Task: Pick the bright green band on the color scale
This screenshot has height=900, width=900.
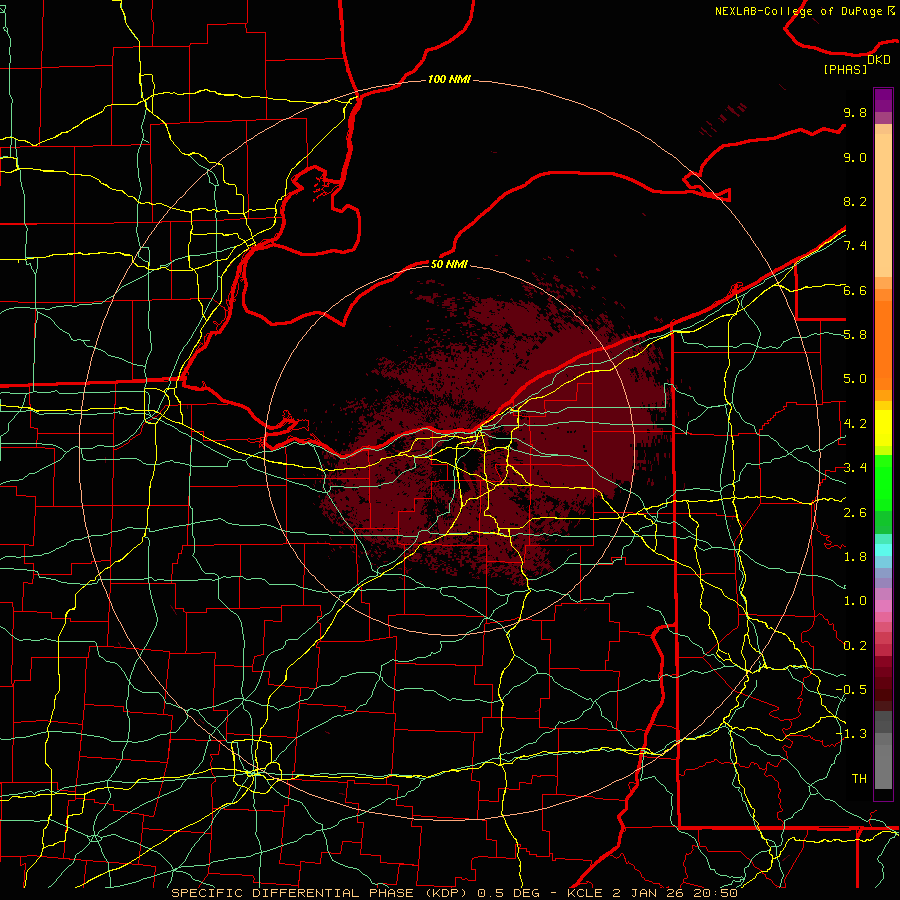Action: pyautogui.click(x=883, y=481)
